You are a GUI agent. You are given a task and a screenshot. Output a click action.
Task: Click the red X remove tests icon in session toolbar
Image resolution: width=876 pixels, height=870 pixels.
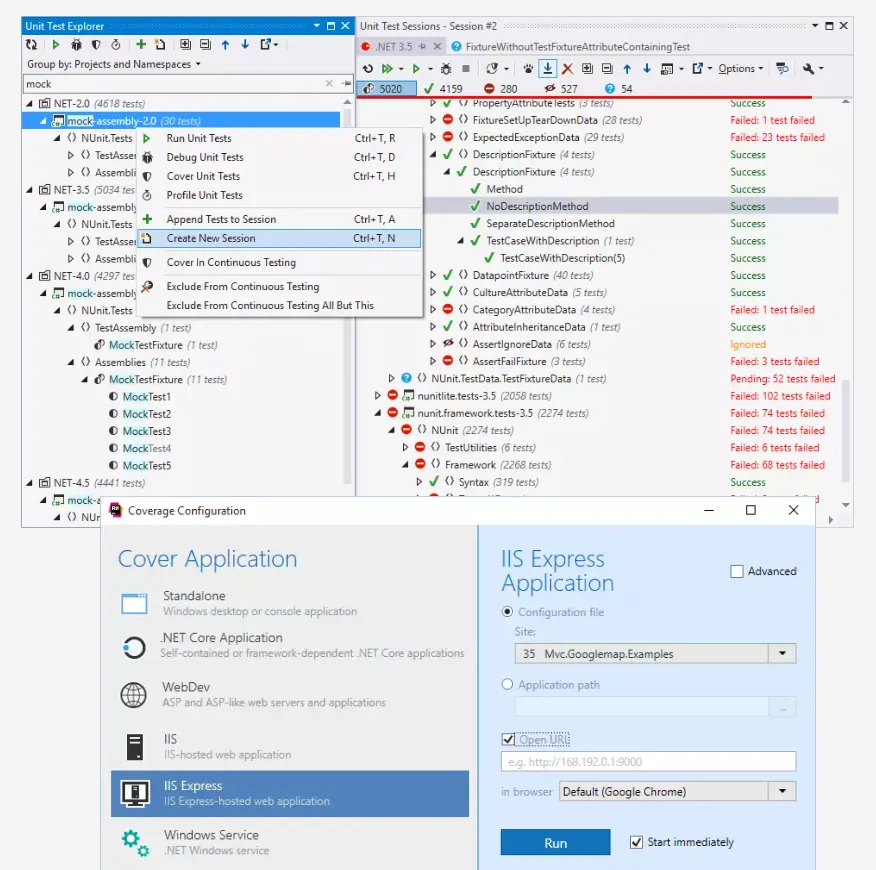tap(567, 69)
